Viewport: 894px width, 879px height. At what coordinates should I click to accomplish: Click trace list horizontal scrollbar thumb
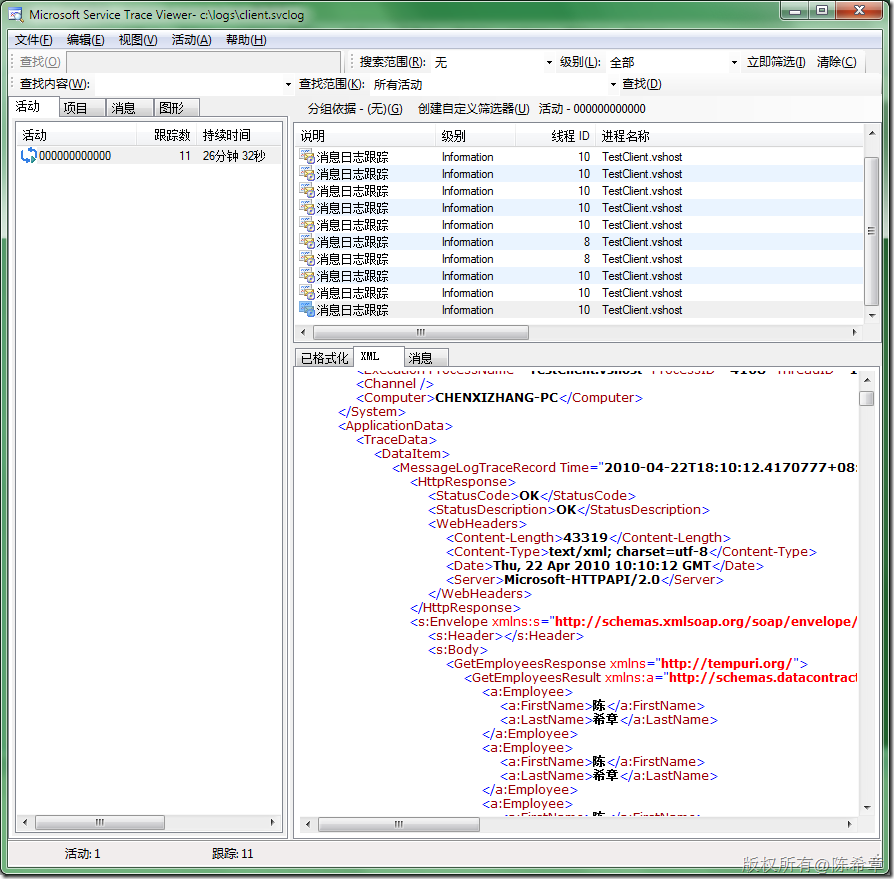pos(421,332)
